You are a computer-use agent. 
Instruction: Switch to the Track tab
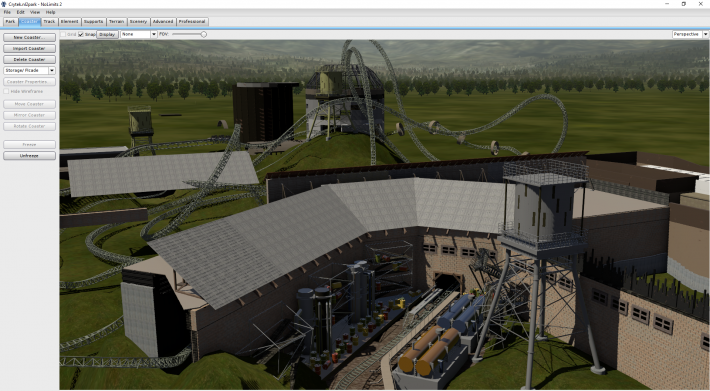[x=49, y=22]
